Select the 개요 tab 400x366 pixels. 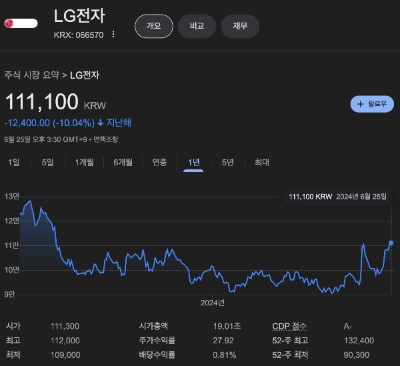(x=154, y=26)
